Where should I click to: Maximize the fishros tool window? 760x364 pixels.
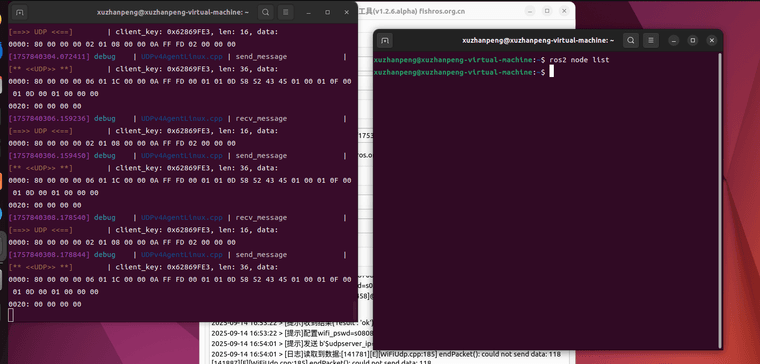tap(547, 11)
